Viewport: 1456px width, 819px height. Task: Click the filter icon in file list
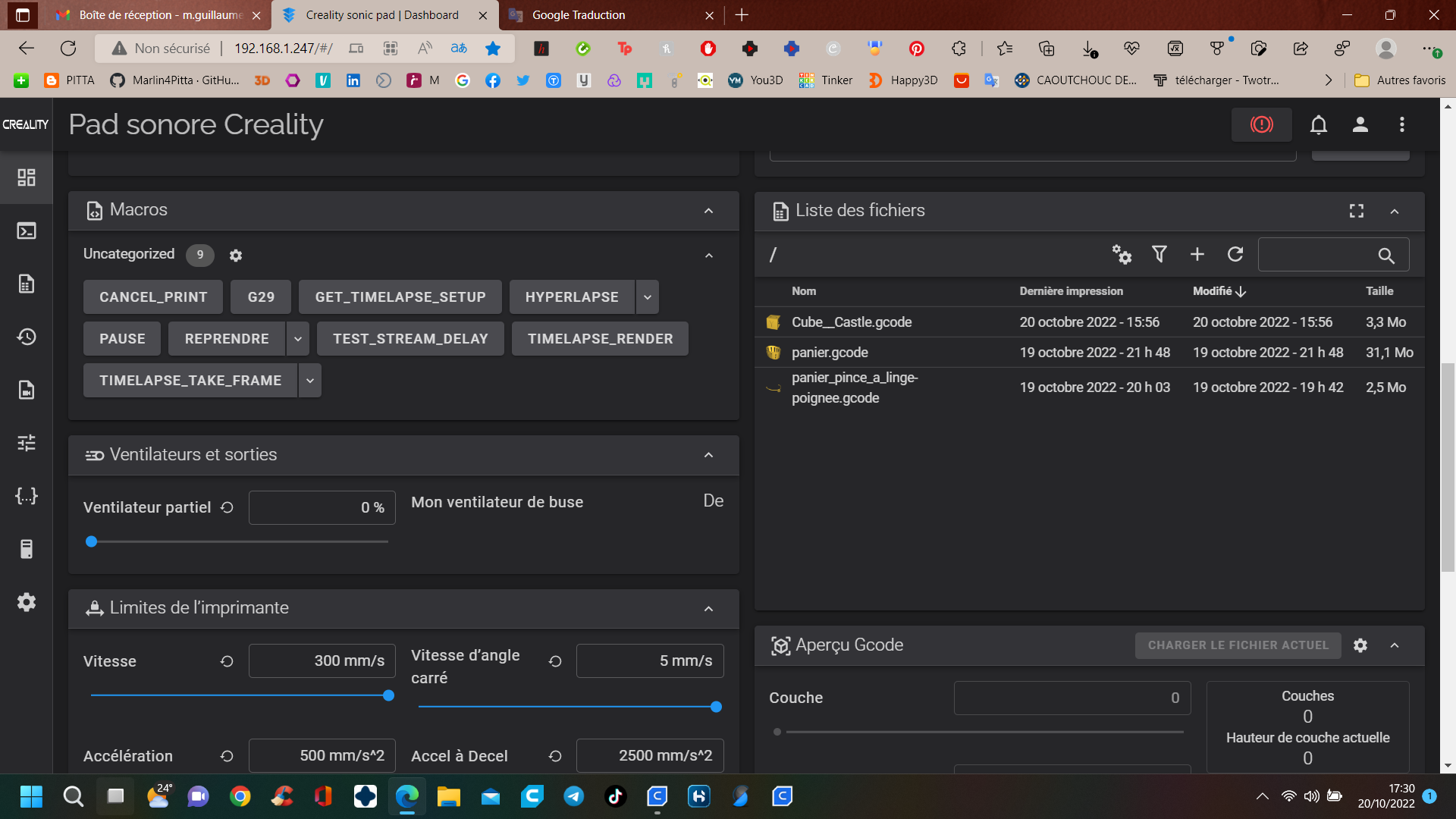(x=1159, y=255)
